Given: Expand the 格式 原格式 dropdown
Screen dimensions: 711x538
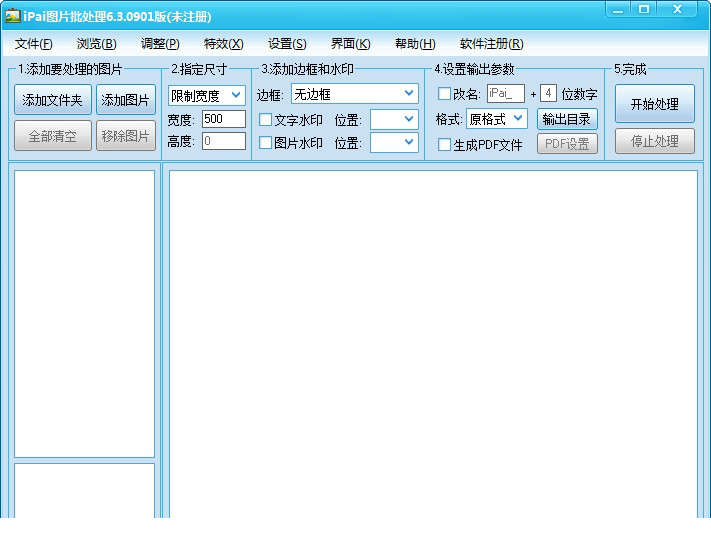Looking at the screenshot, I should (x=497, y=119).
